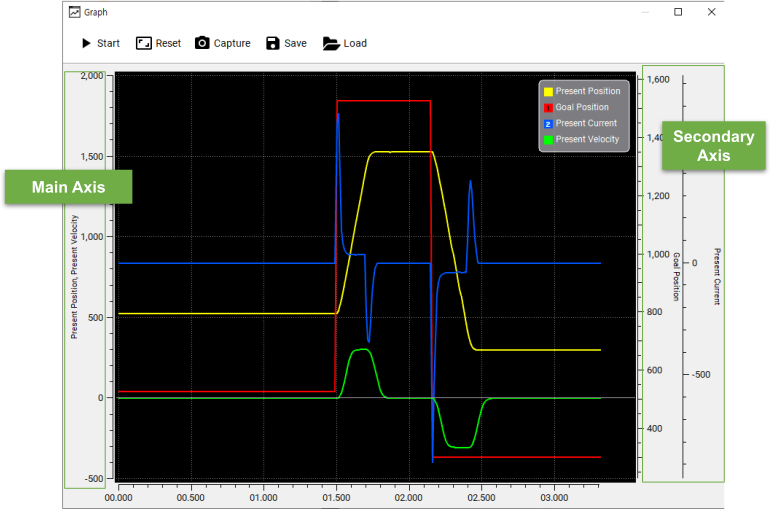The height and width of the screenshot is (509, 771).
Task: Close the Graph window
Action: click(711, 12)
